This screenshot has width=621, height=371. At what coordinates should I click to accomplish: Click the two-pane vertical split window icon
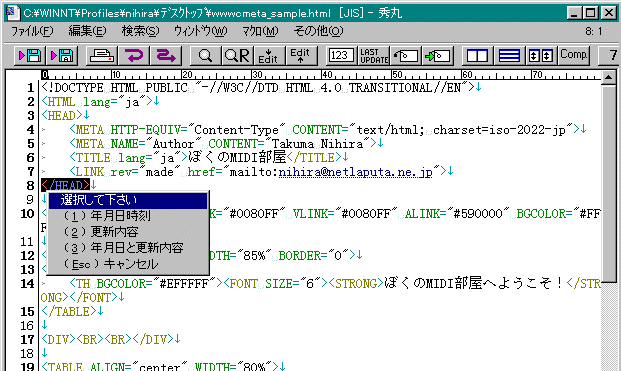[477, 55]
